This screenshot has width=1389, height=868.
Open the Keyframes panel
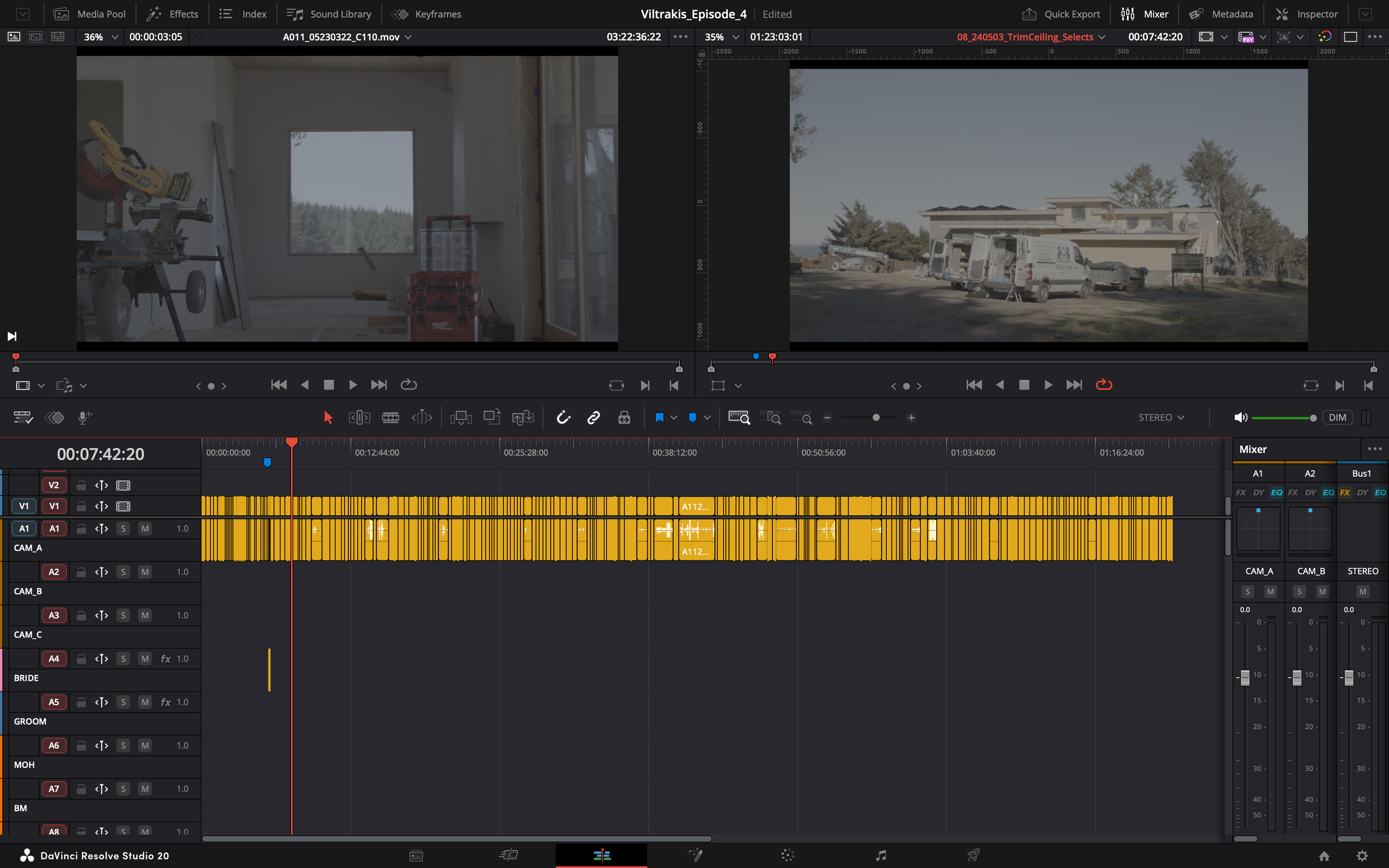(x=426, y=14)
